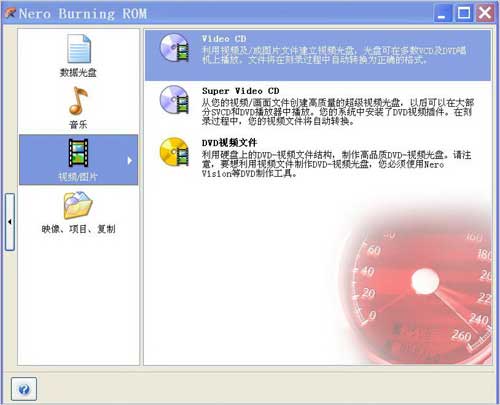
Task: Click the Super Video CD description text
Action: pyautogui.click(x=338, y=112)
